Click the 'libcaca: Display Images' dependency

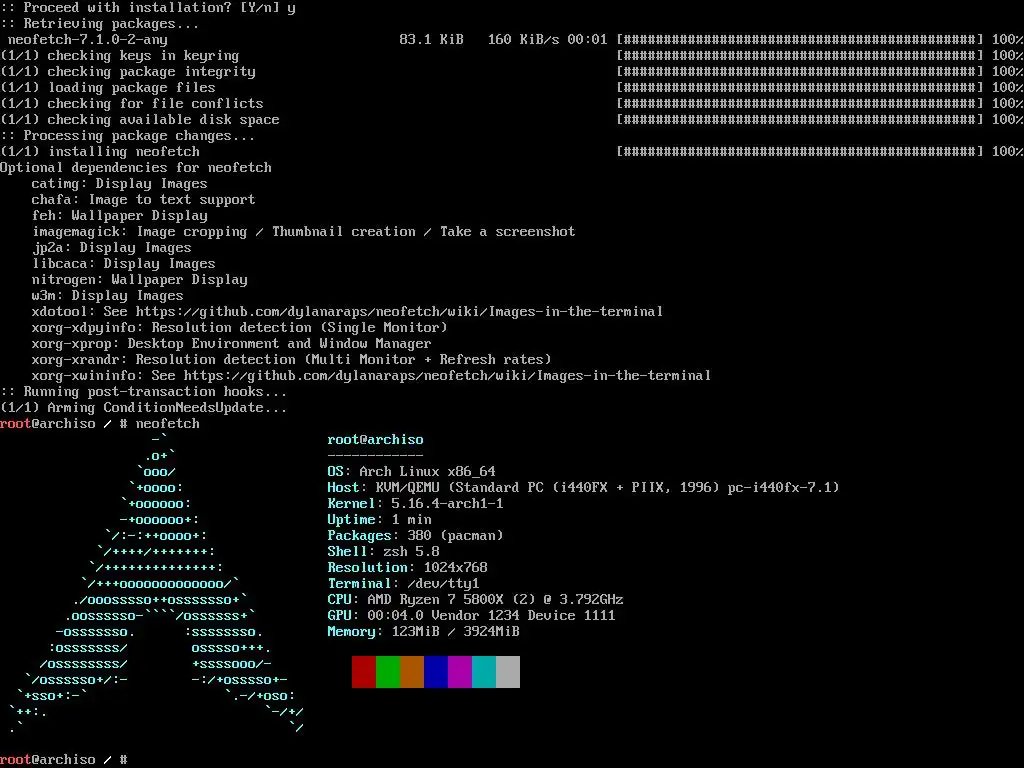pyautogui.click(x=123, y=264)
